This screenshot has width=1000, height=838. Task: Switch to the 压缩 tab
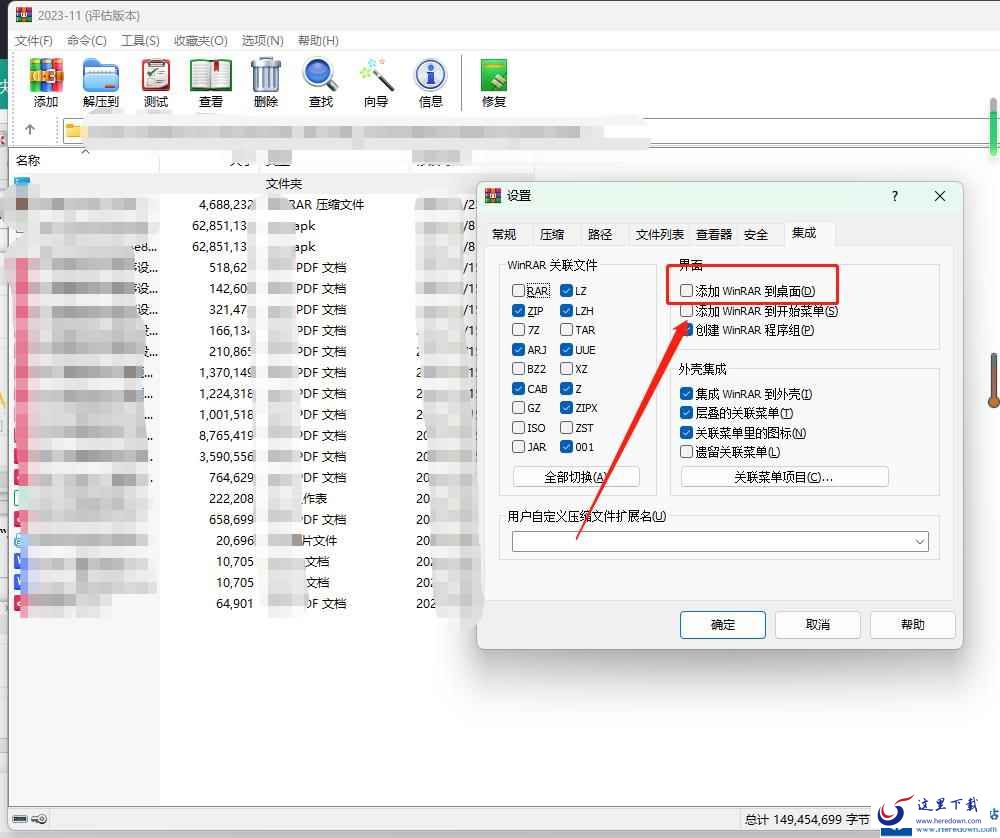(x=552, y=235)
